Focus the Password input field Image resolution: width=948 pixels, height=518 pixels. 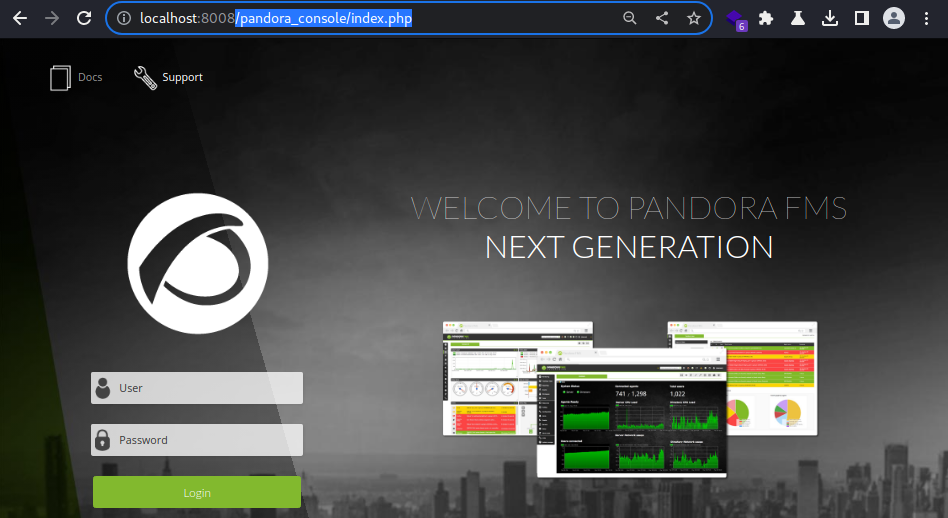[197, 440]
